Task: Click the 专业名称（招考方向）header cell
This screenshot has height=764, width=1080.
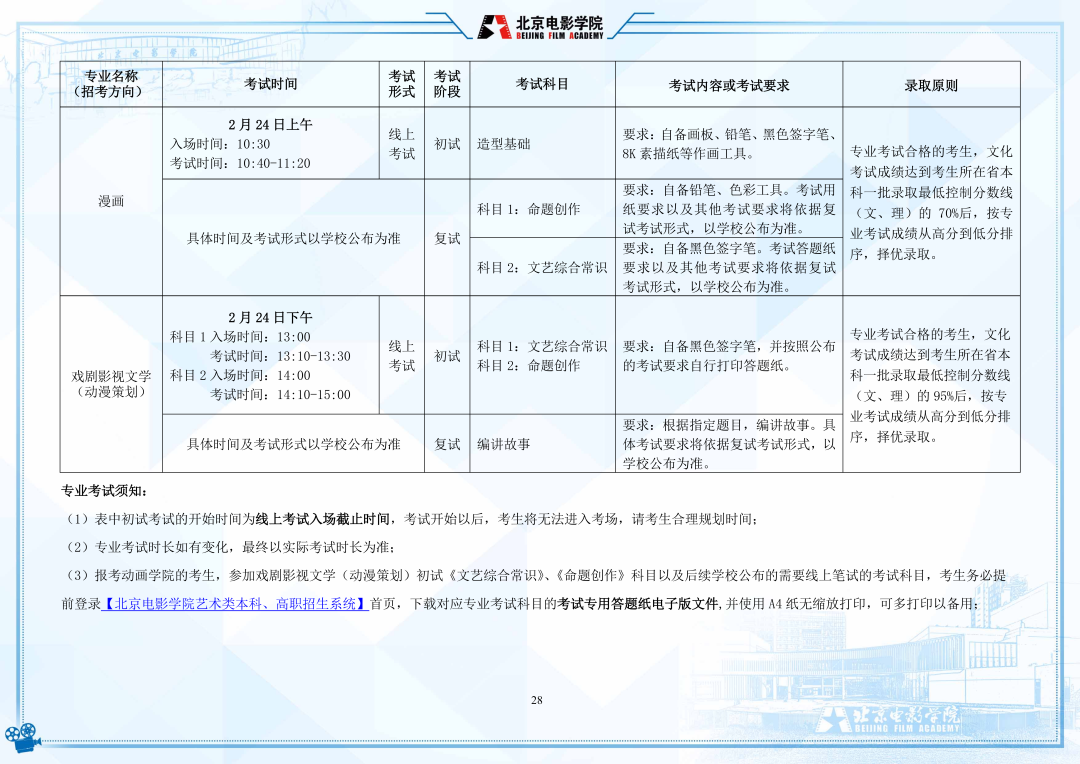Action: tap(112, 83)
